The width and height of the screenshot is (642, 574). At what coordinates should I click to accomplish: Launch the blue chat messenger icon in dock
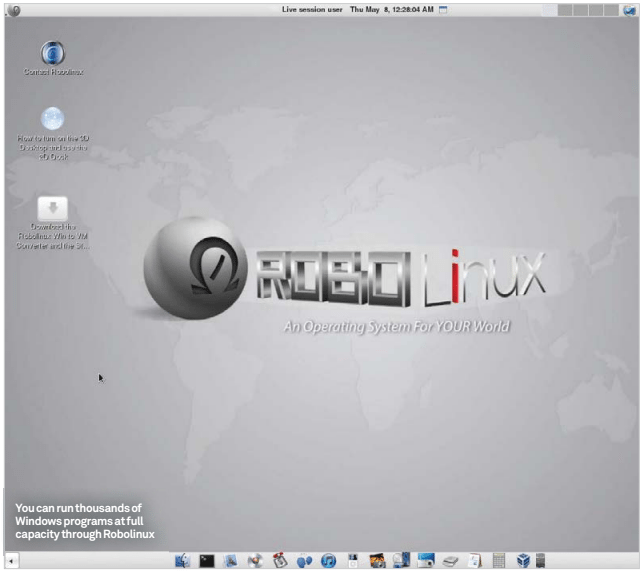(304, 561)
